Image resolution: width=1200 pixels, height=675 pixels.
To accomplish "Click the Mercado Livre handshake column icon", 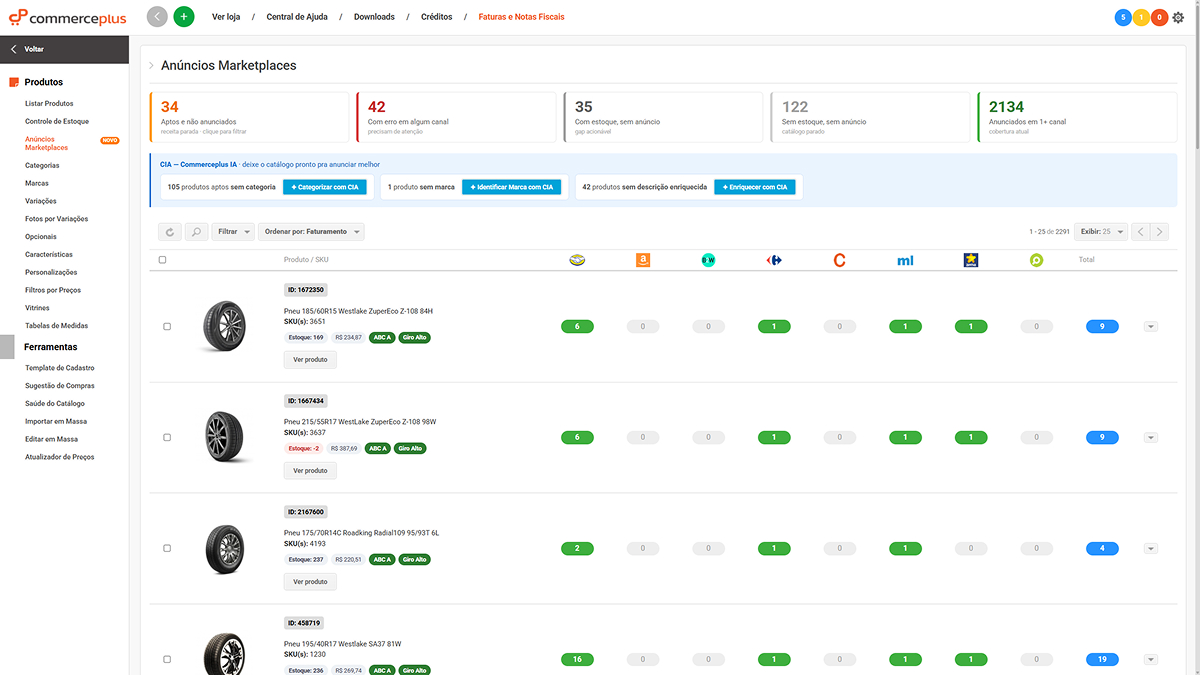I will pos(577,260).
